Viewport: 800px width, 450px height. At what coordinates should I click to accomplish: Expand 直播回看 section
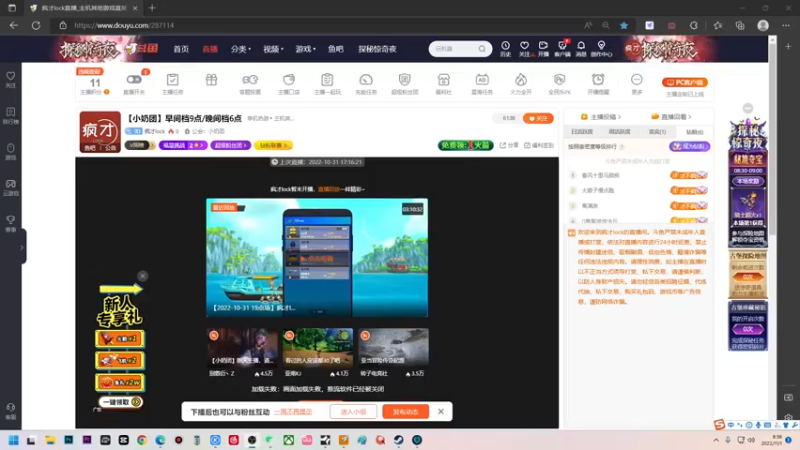pos(671,117)
